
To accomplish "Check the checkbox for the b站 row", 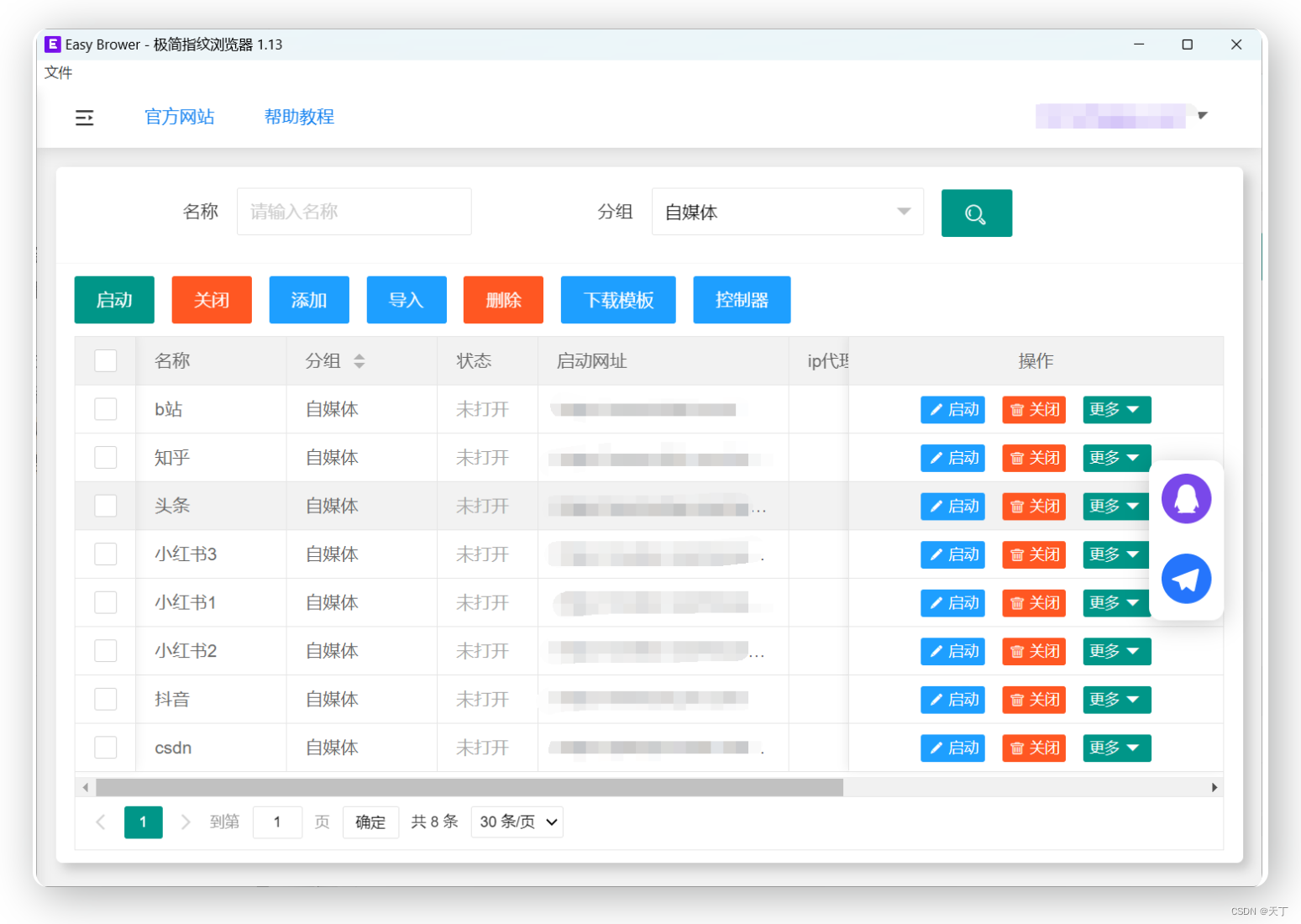I will click(105, 409).
